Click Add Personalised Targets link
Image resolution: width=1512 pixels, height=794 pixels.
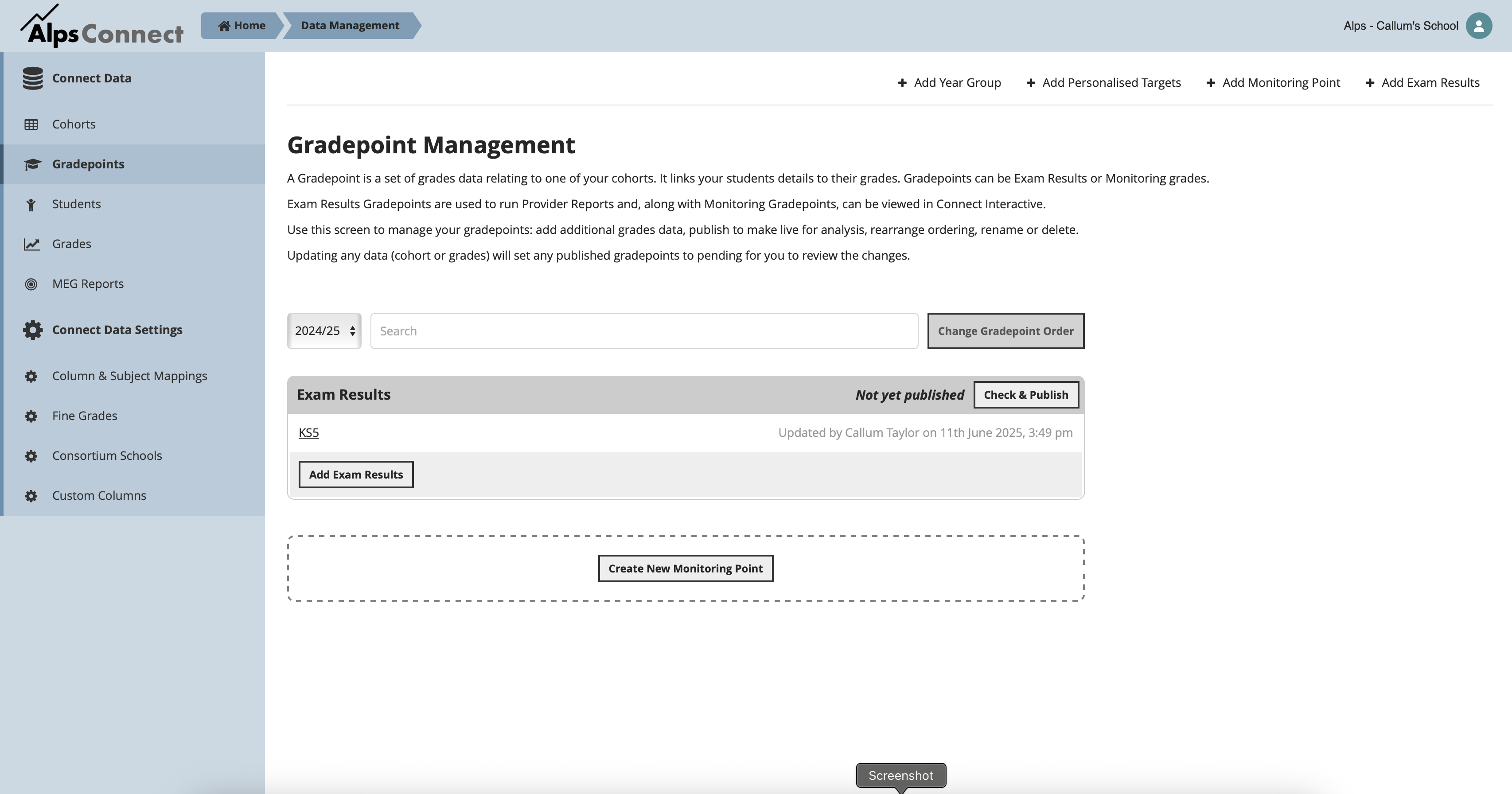(1103, 83)
